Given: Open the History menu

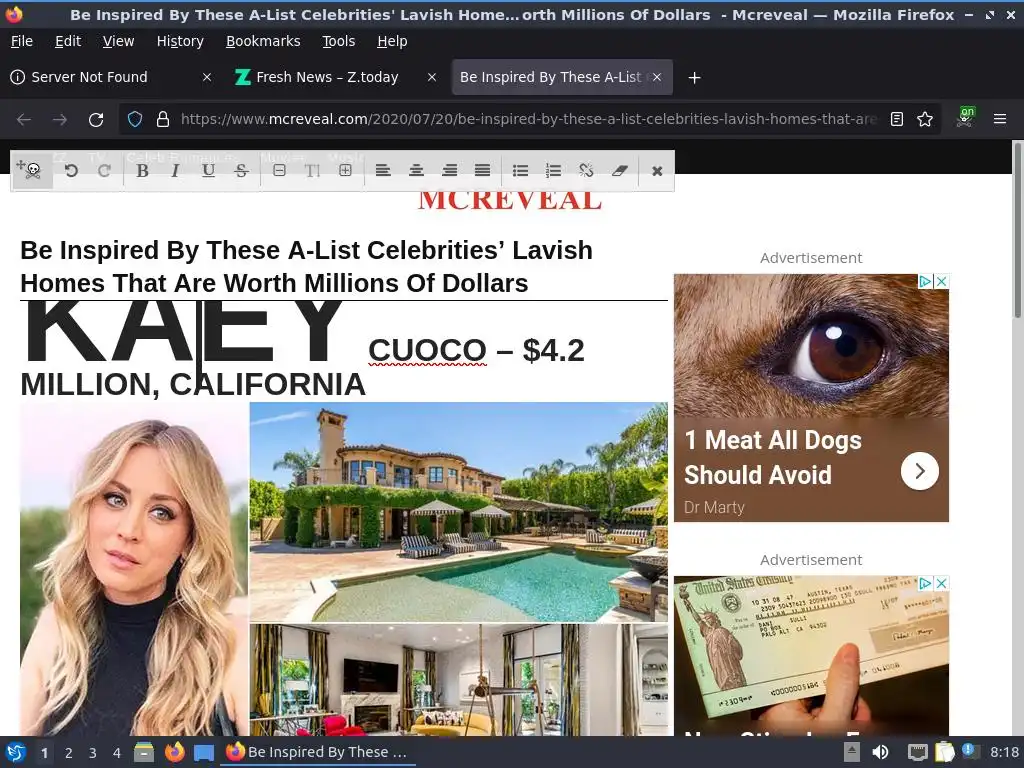Looking at the screenshot, I should [x=180, y=41].
